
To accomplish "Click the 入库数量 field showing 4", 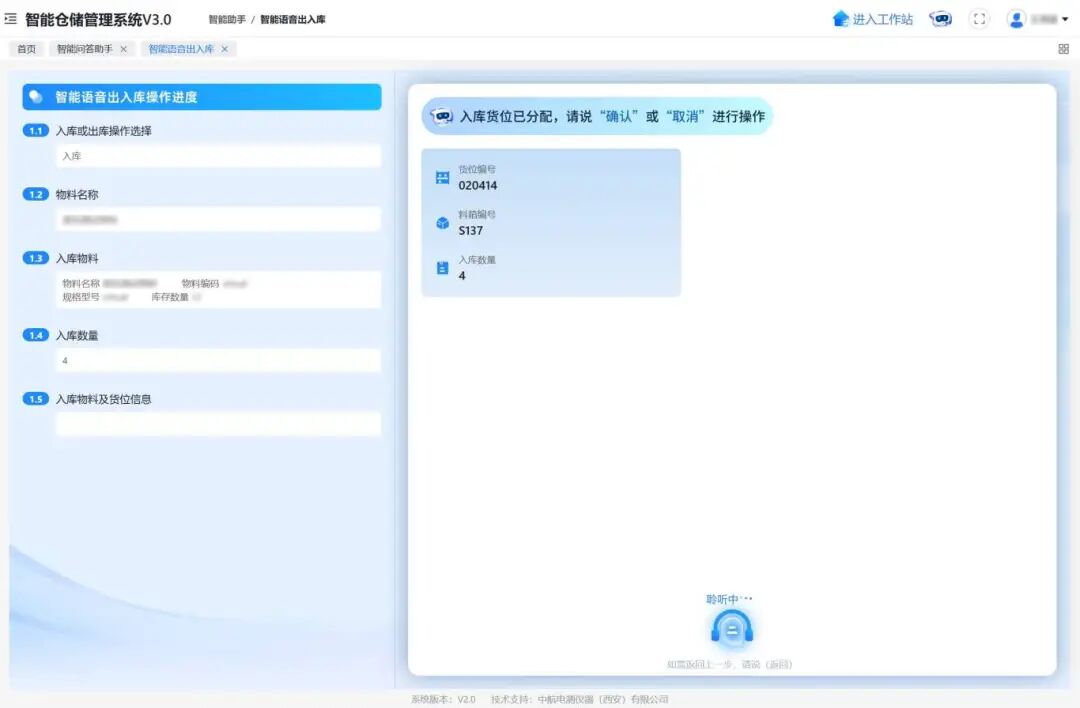I will click(218, 360).
